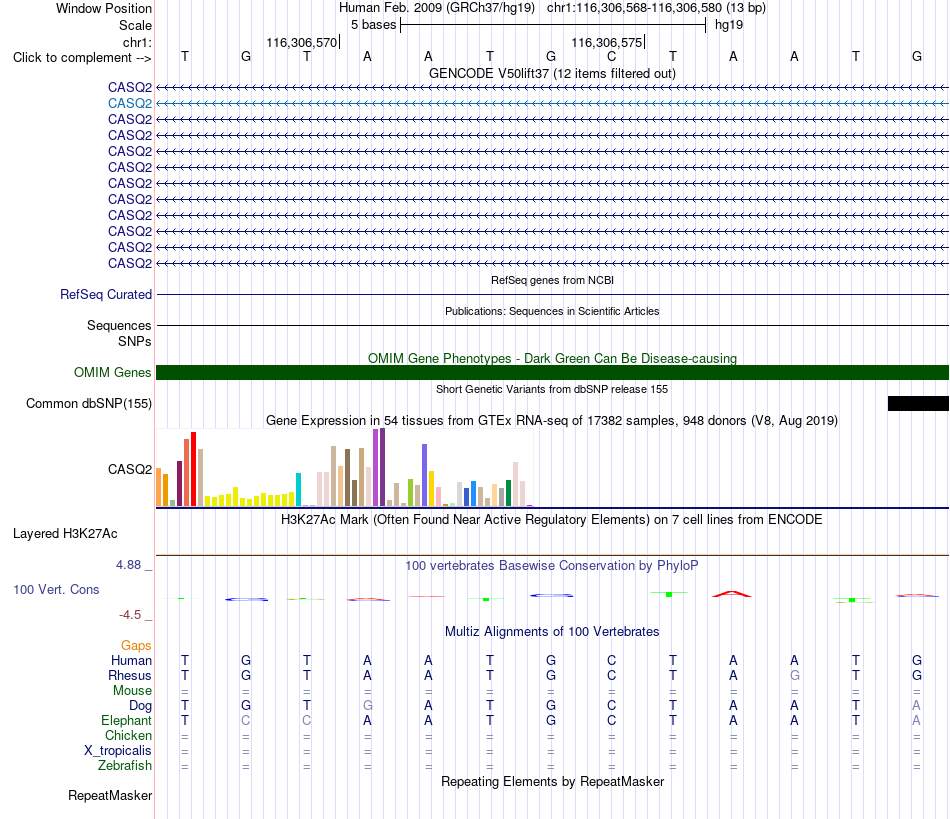Click the Window Position label

(x=104, y=8)
